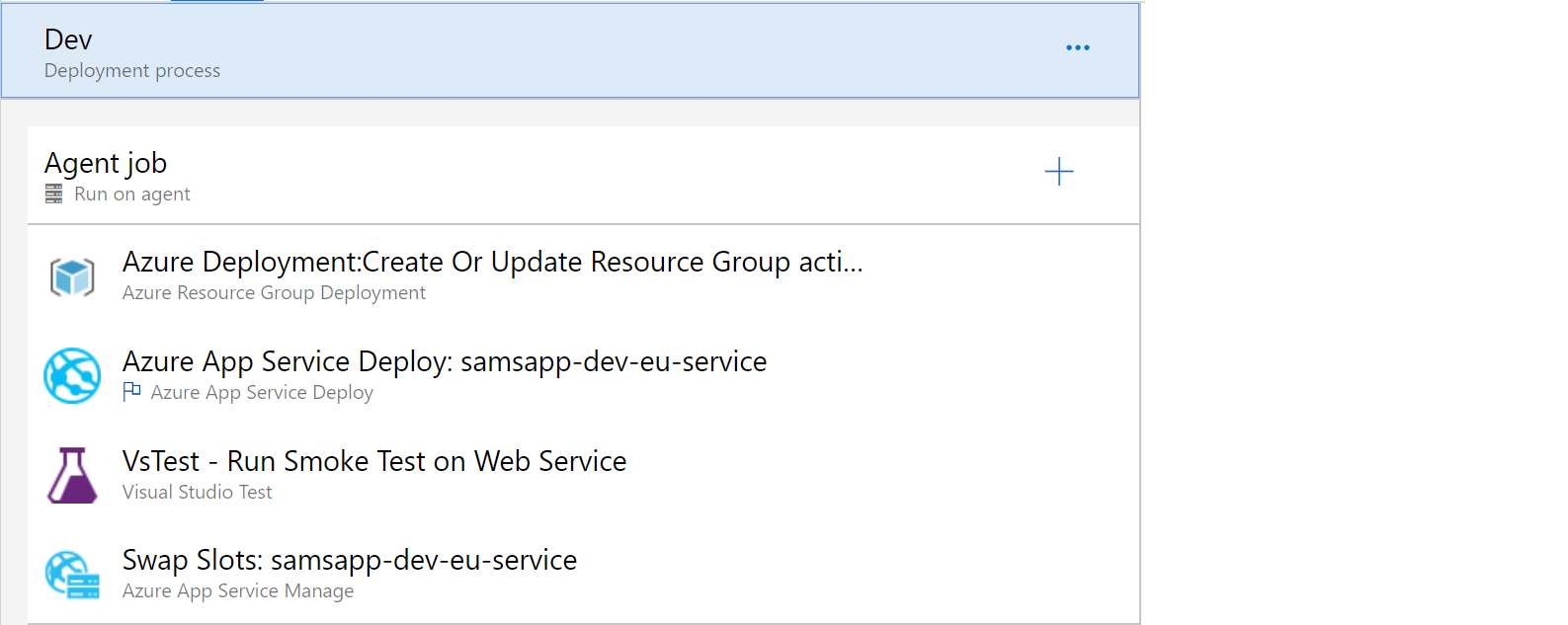Click the Deployment process subtitle

coord(132,71)
